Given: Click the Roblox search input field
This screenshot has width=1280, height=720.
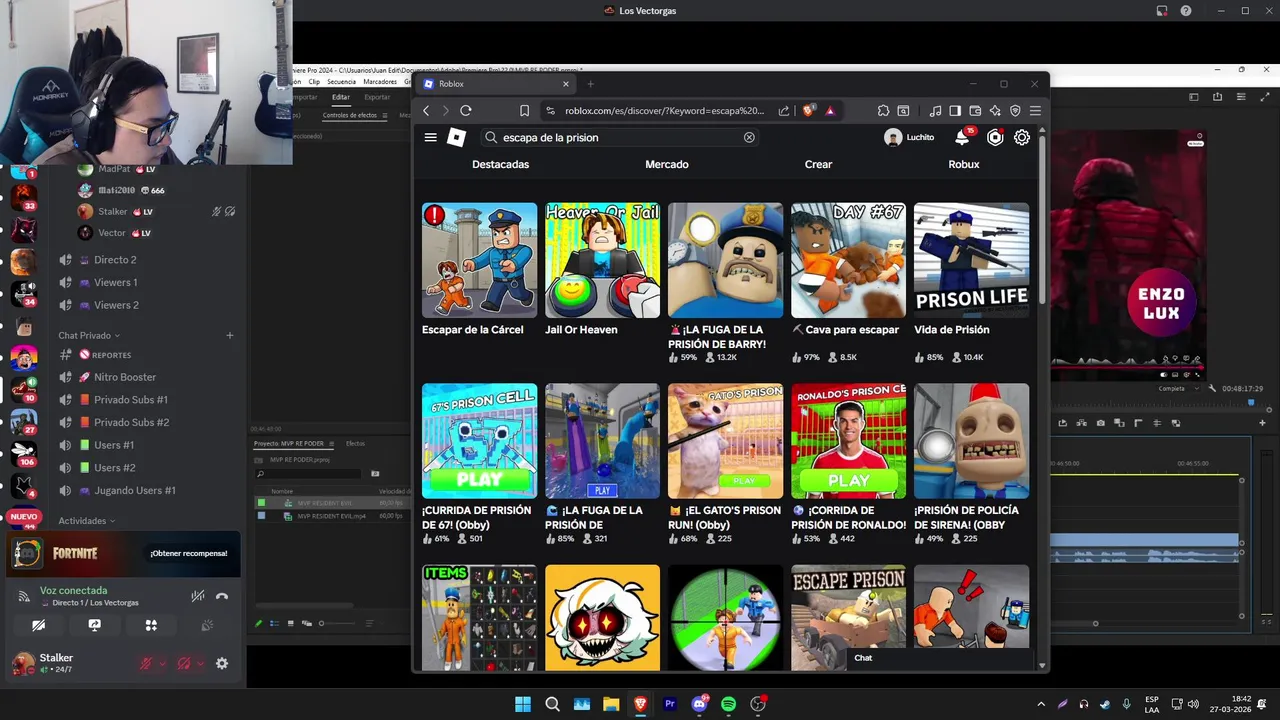Looking at the screenshot, I should tap(620, 137).
